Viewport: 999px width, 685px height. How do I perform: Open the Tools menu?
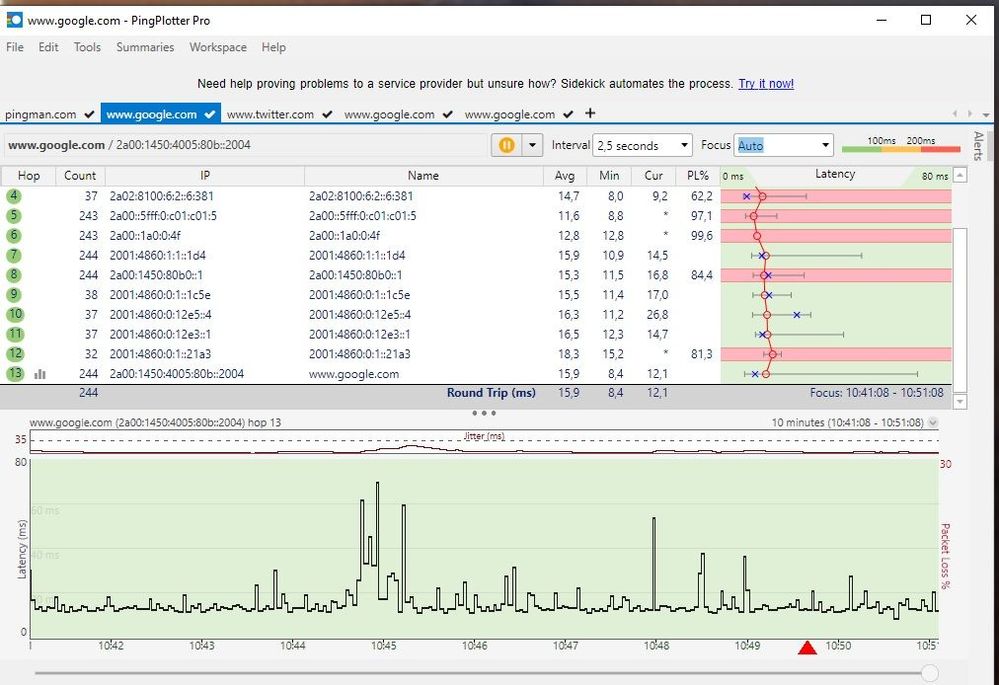(87, 47)
